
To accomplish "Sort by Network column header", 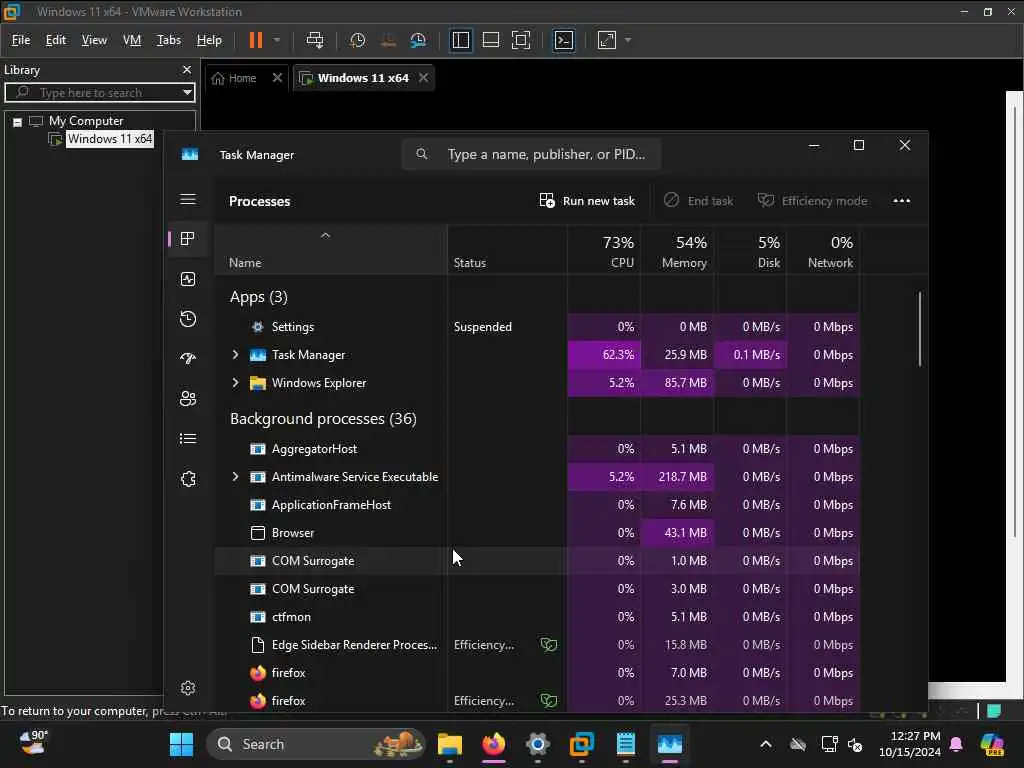I will (824, 251).
